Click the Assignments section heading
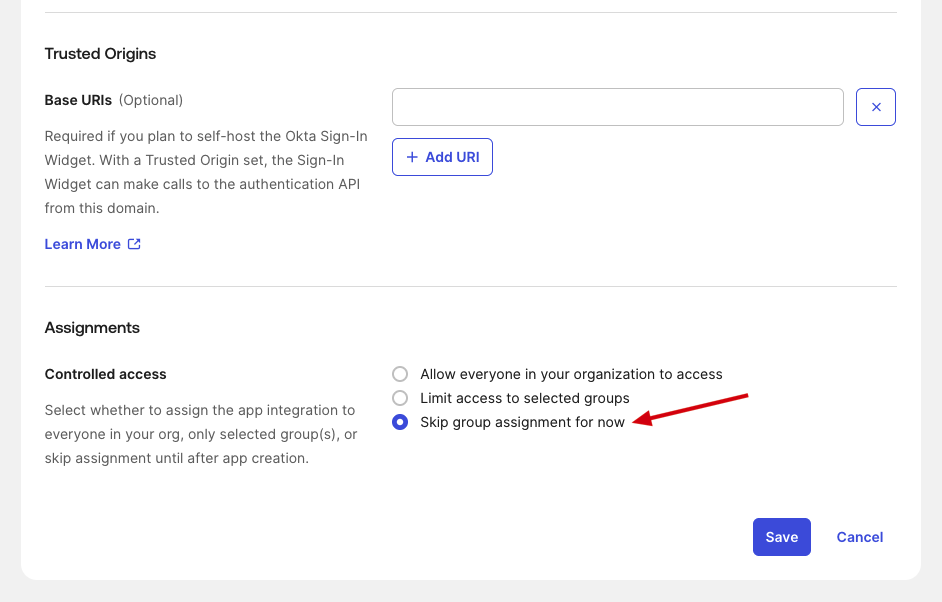The height and width of the screenshot is (602, 942). [x=92, y=328]
